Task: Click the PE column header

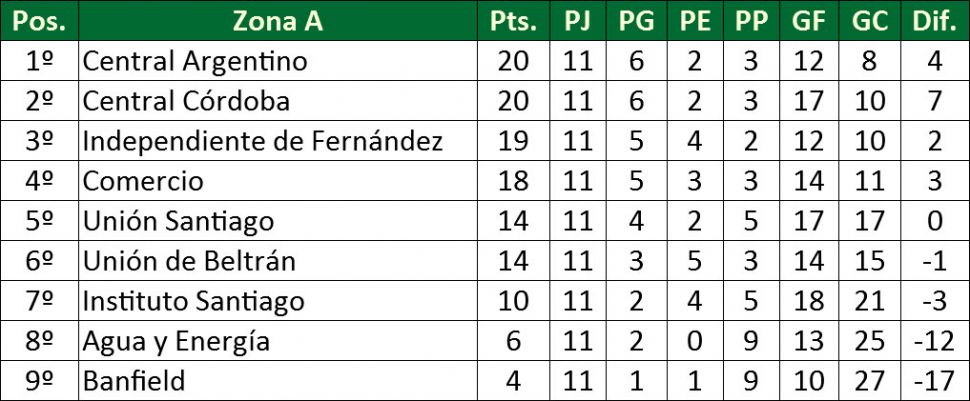Action: tap(694, 21)
